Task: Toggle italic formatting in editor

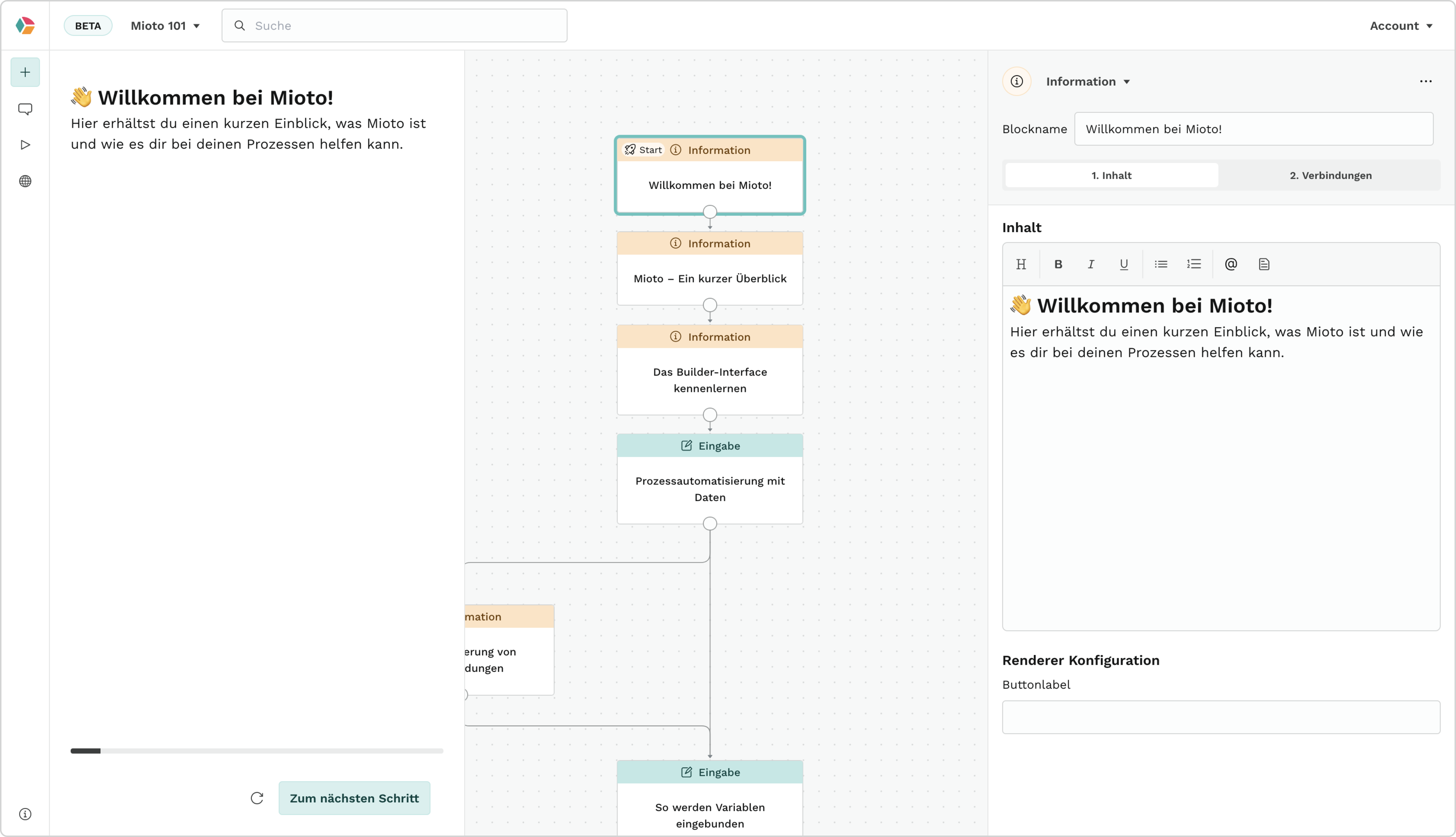Action: click(1091, 265)
